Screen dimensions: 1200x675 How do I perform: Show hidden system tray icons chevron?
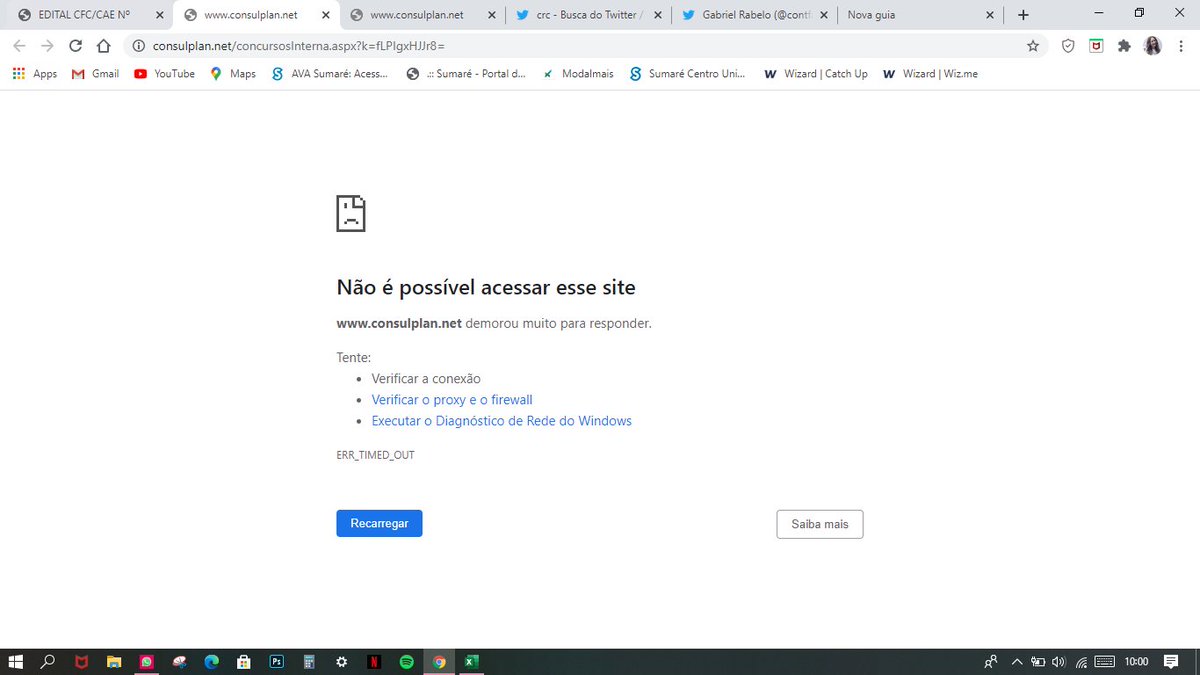1016,661
